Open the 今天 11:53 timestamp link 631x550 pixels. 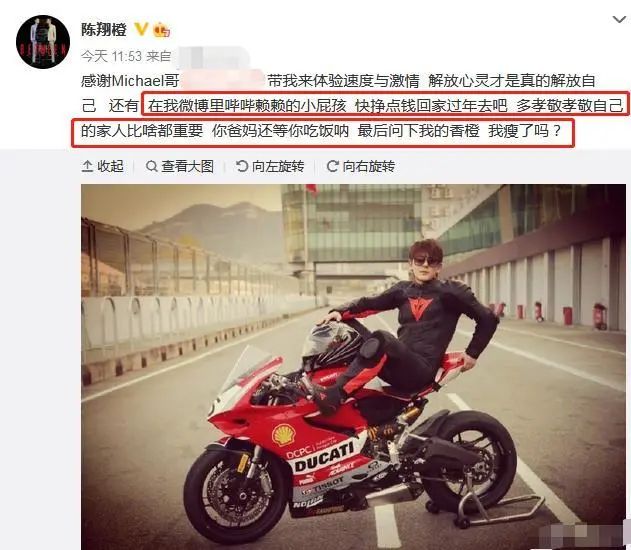(x=111, y=56)
